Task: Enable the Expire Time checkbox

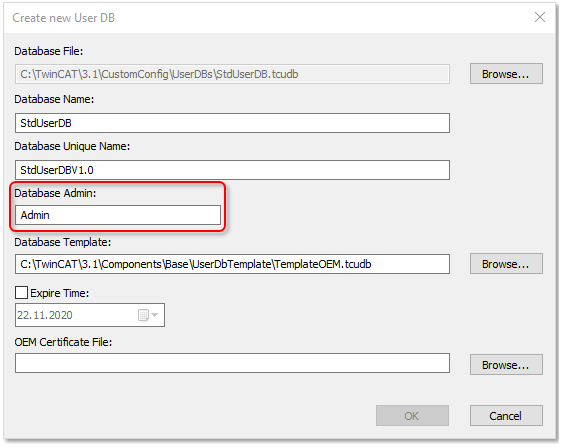Action: pos(22,293)
